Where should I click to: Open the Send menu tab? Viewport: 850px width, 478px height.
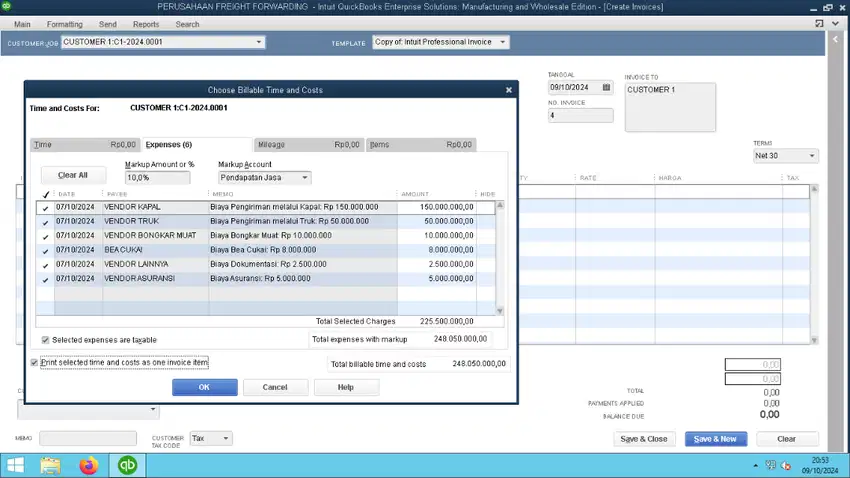[108, 24]
